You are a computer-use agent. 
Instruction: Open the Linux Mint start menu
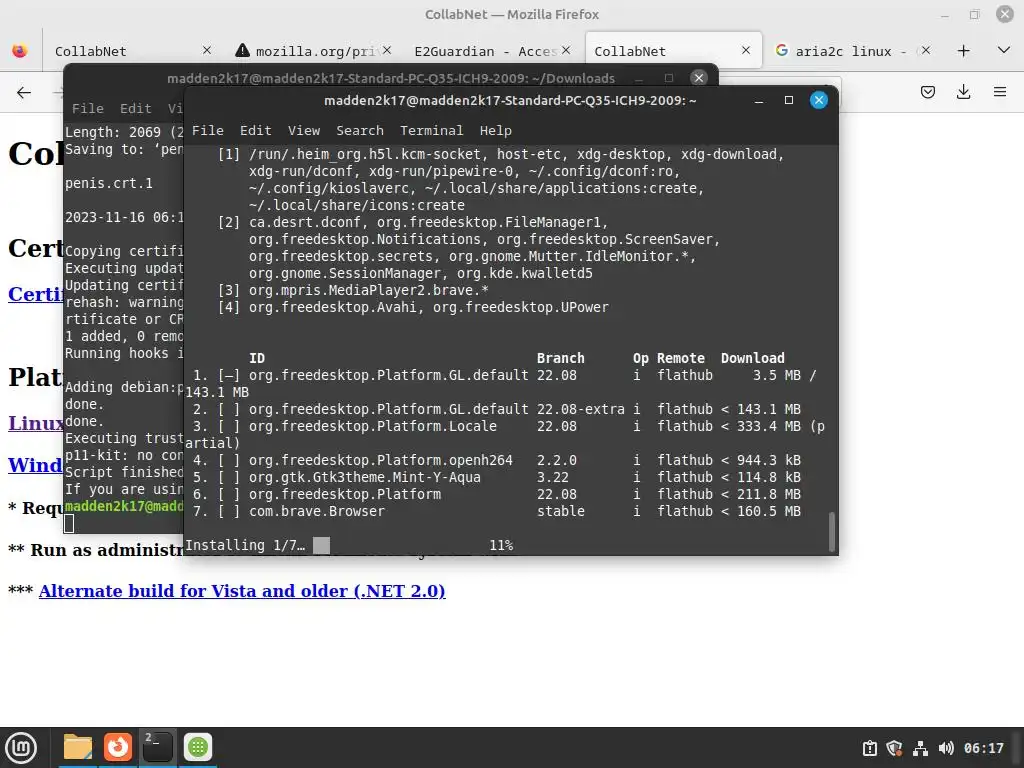(x=21, y=747)
